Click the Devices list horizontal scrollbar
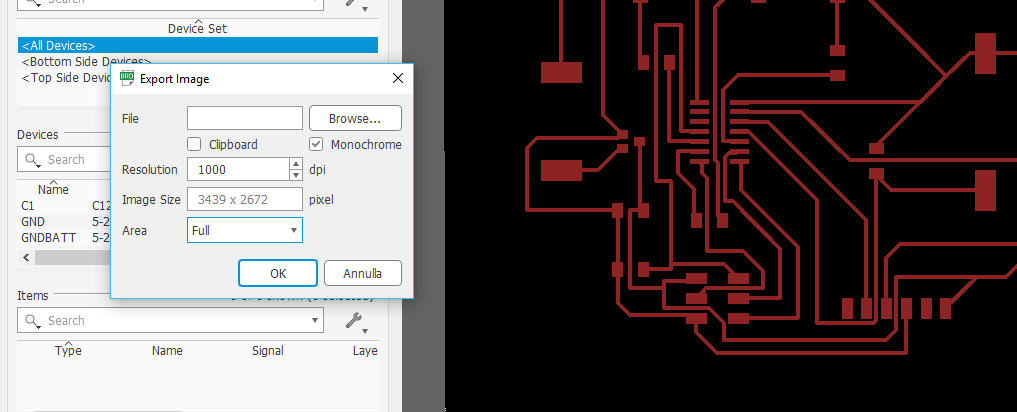This screenshot has height=412, width=1017. coord(71,258)
